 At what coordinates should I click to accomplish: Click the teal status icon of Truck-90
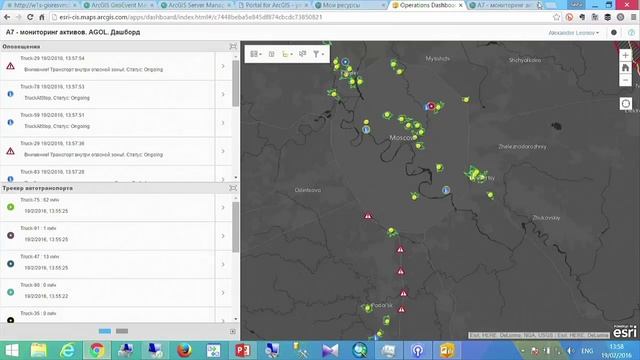pos(11,292)
